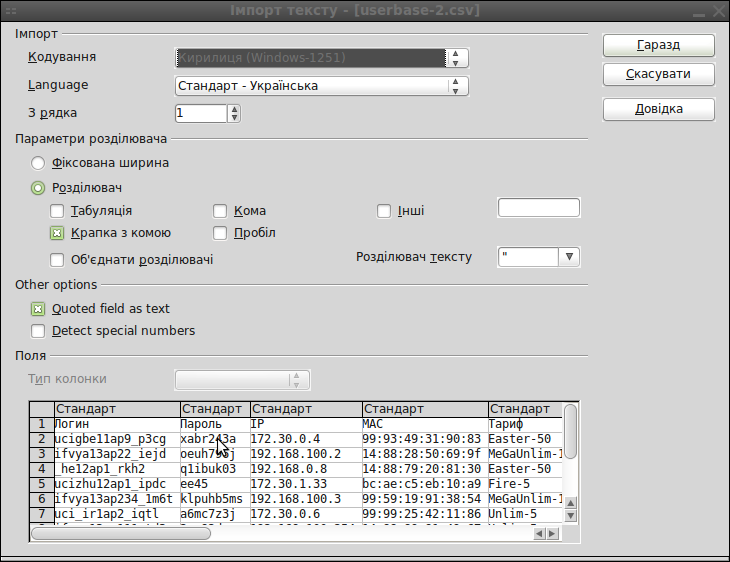Click the preview horizontal scroll left arrow
Image resolution: width=730 pixels, height=562 pixels.
click(539, 534)
